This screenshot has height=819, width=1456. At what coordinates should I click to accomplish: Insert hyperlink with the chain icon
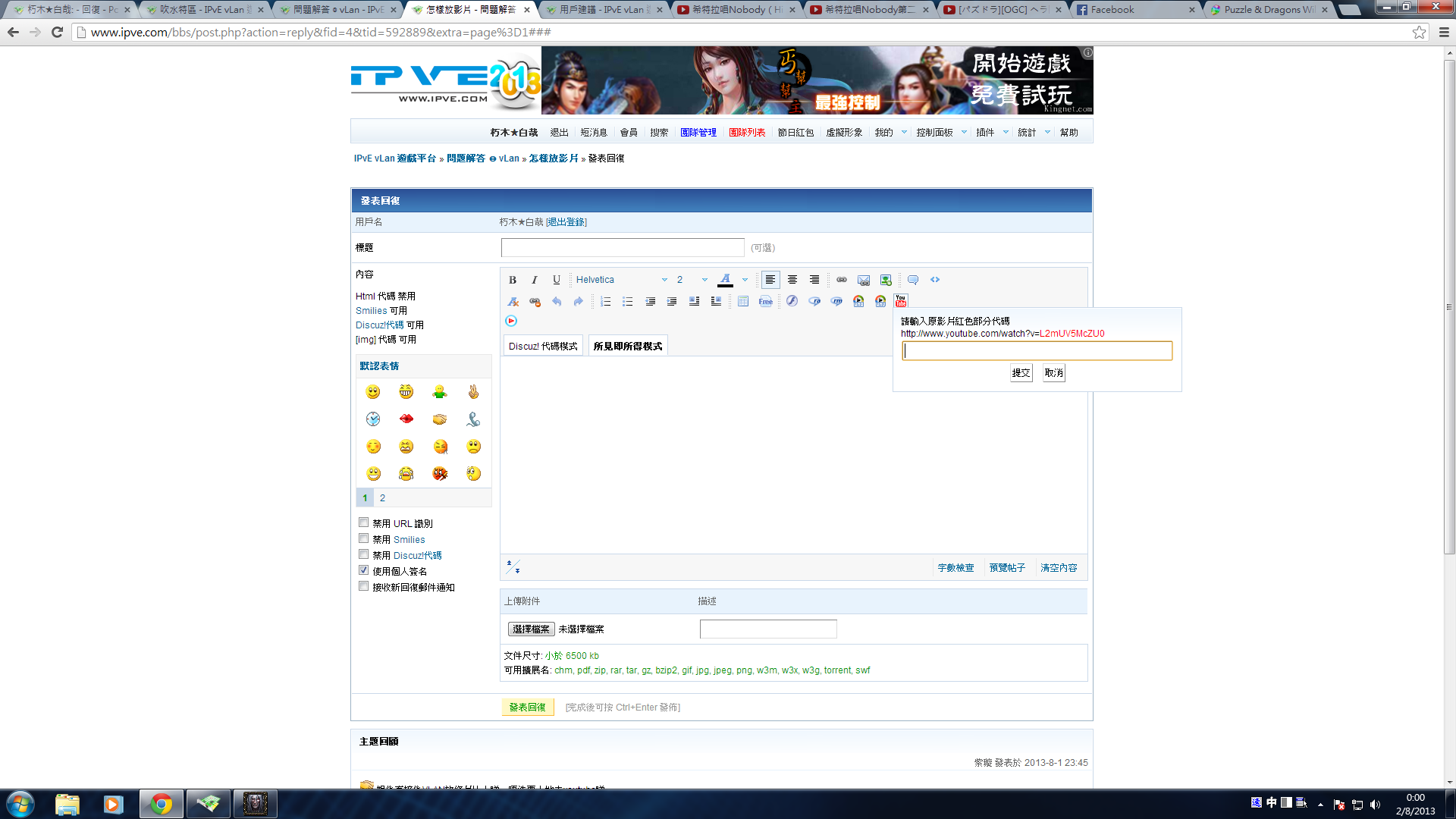[842, 280]
